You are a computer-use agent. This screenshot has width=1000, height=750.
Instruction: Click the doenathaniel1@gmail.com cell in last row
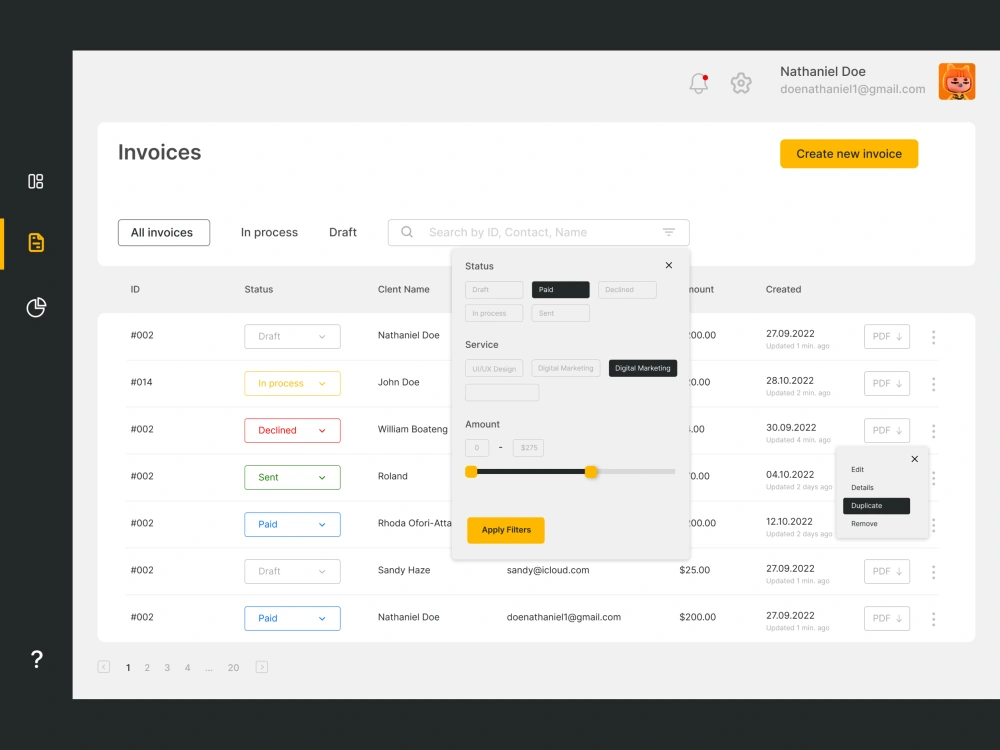pos(564,617)
